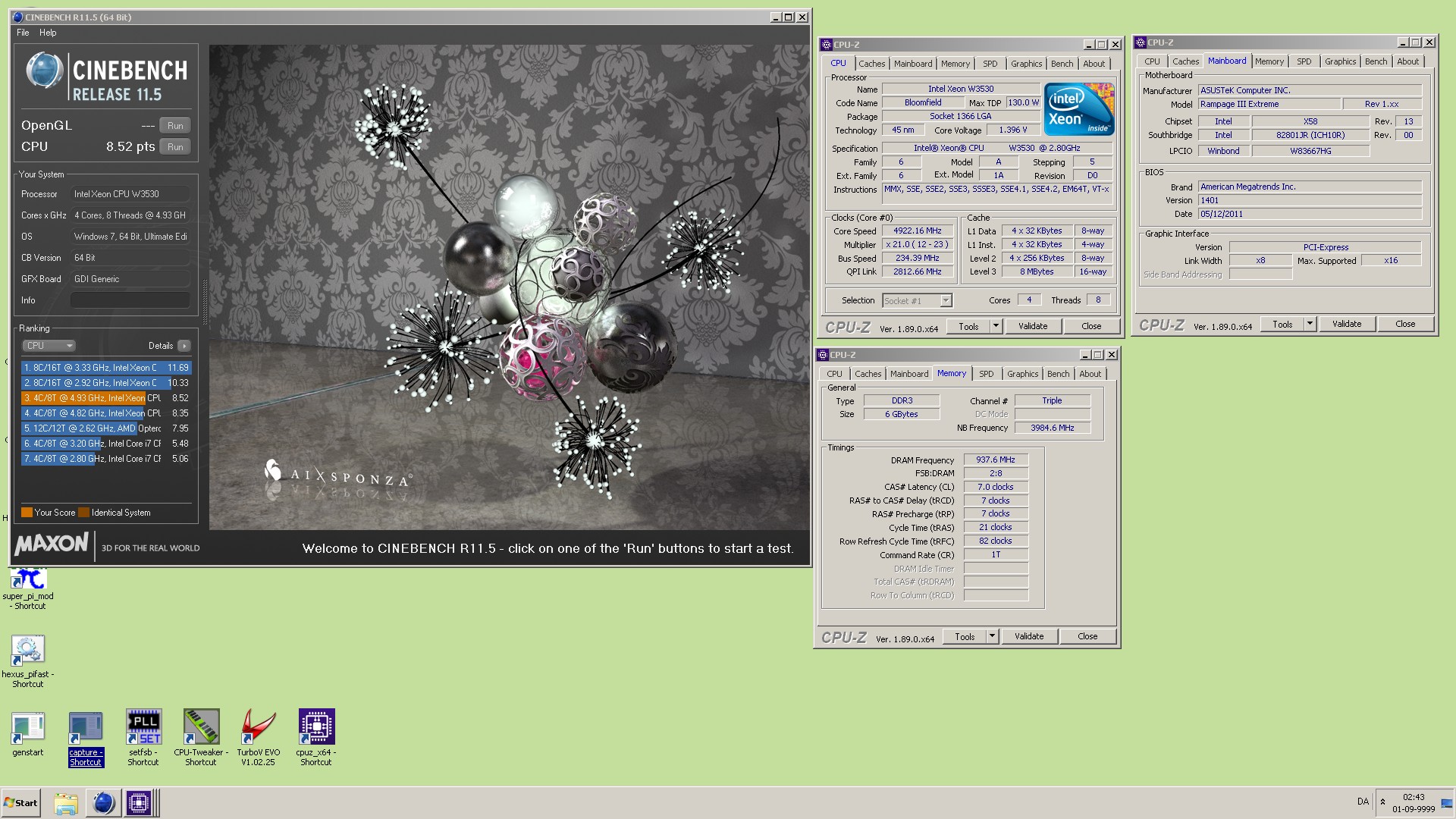Click the Intel Xeon inside logo
This screenshot has height=819, width=1456.
click(x=1079, y=109)
